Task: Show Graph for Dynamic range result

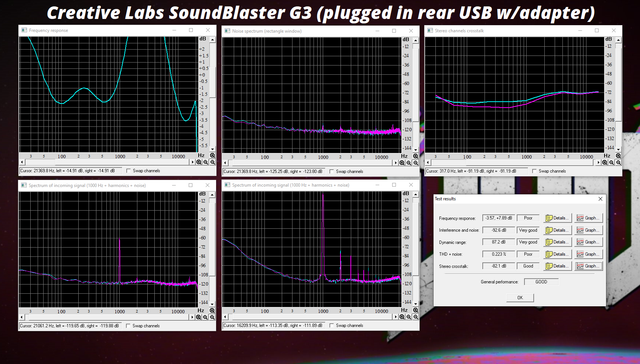Action: coord(588,242)
